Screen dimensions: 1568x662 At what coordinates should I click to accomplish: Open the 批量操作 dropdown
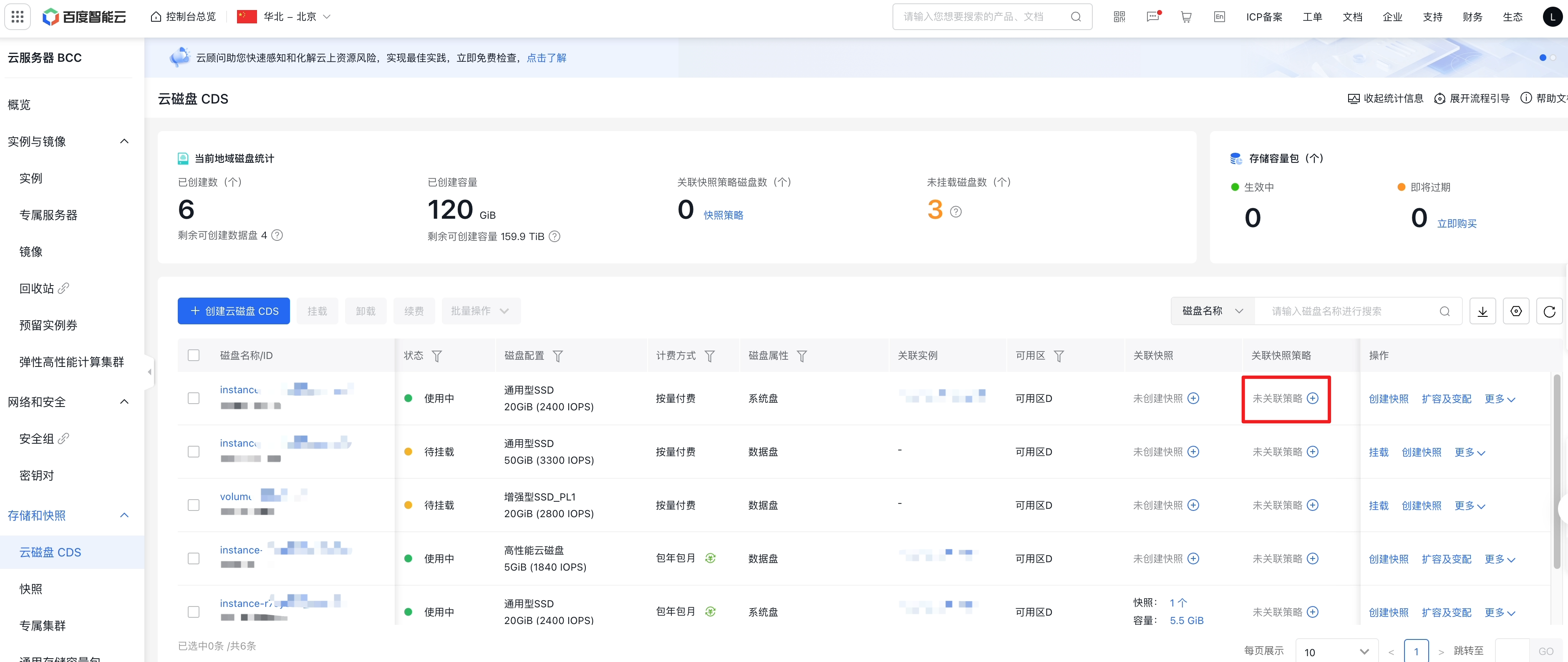coord(481,311)
